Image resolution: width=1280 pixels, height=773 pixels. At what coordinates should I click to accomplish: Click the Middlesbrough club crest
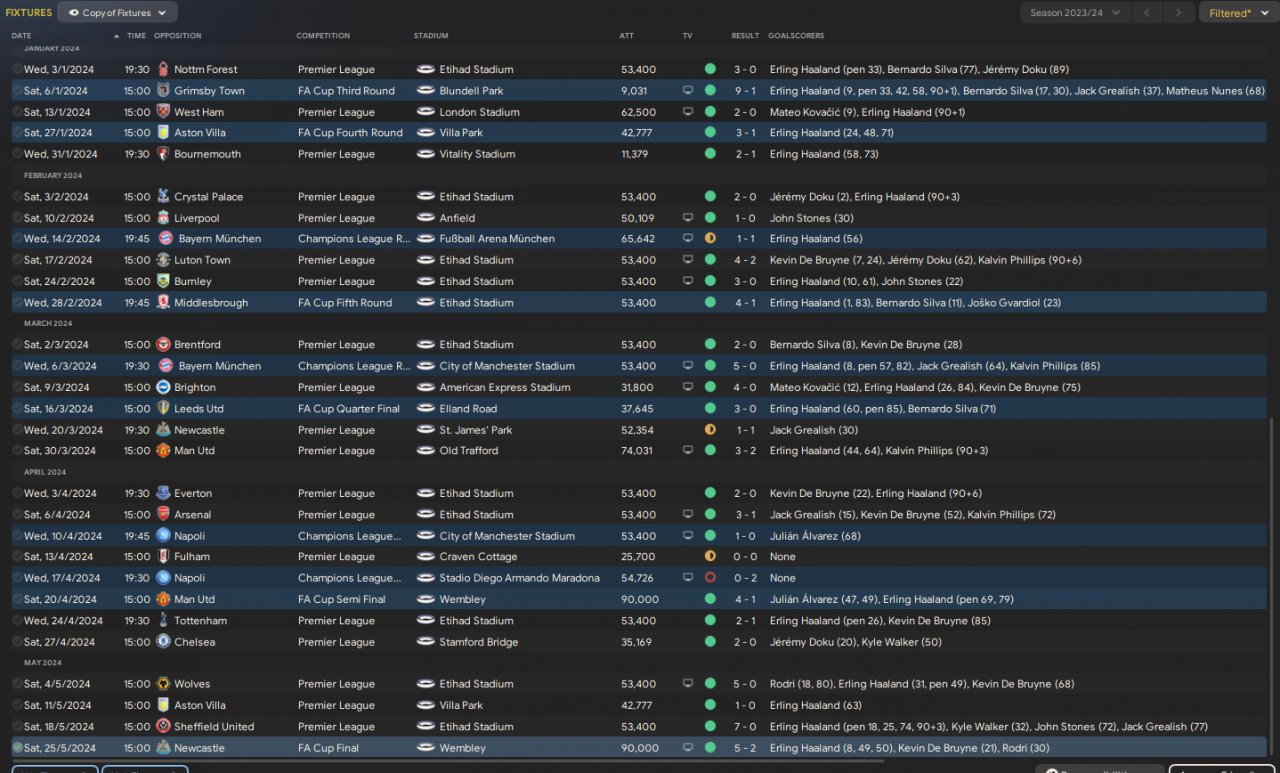163,303
